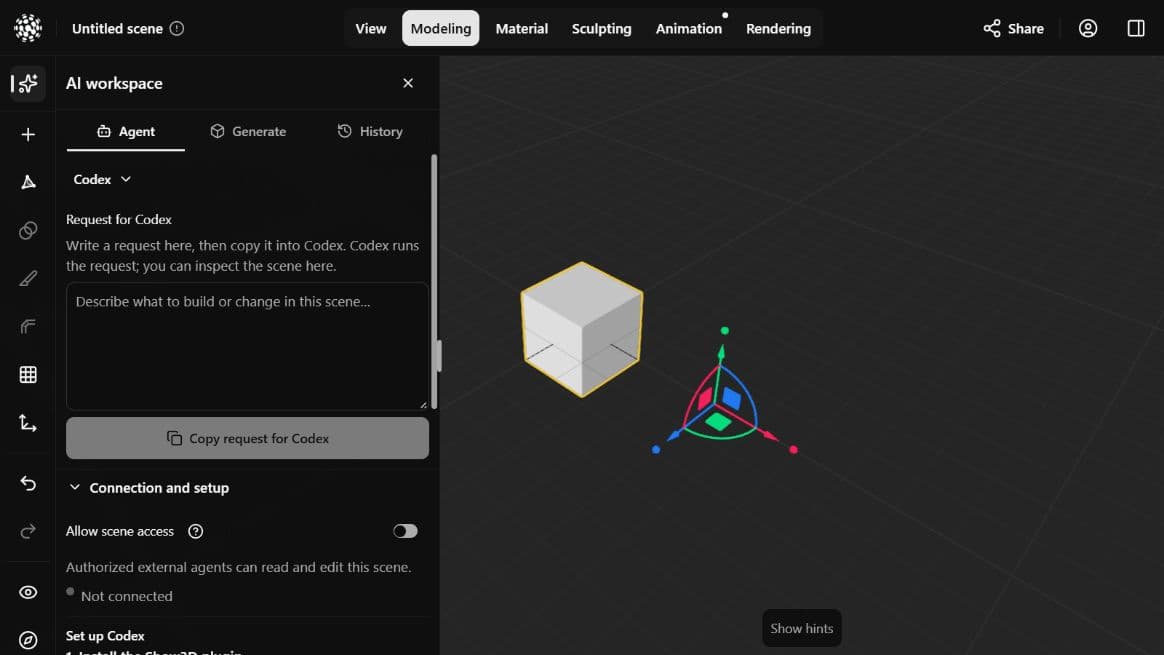
Task: Select the mesh triangle tool icon
Action: (28, 182)
